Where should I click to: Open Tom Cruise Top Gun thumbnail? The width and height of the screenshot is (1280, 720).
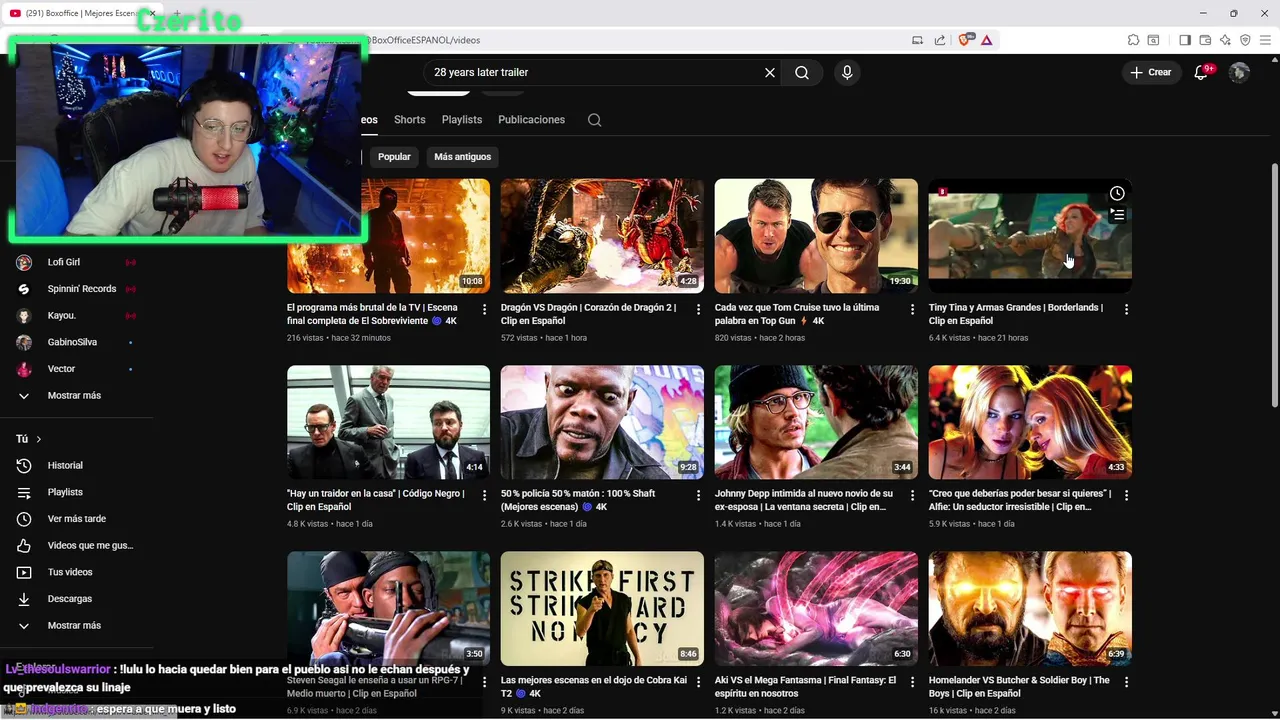click(816, 236)
